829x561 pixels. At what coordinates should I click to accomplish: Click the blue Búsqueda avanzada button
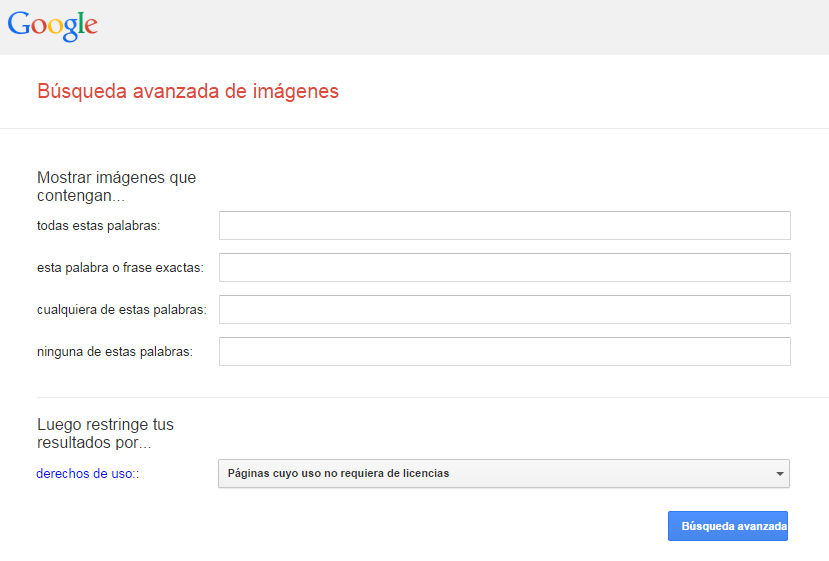(728, 526)
